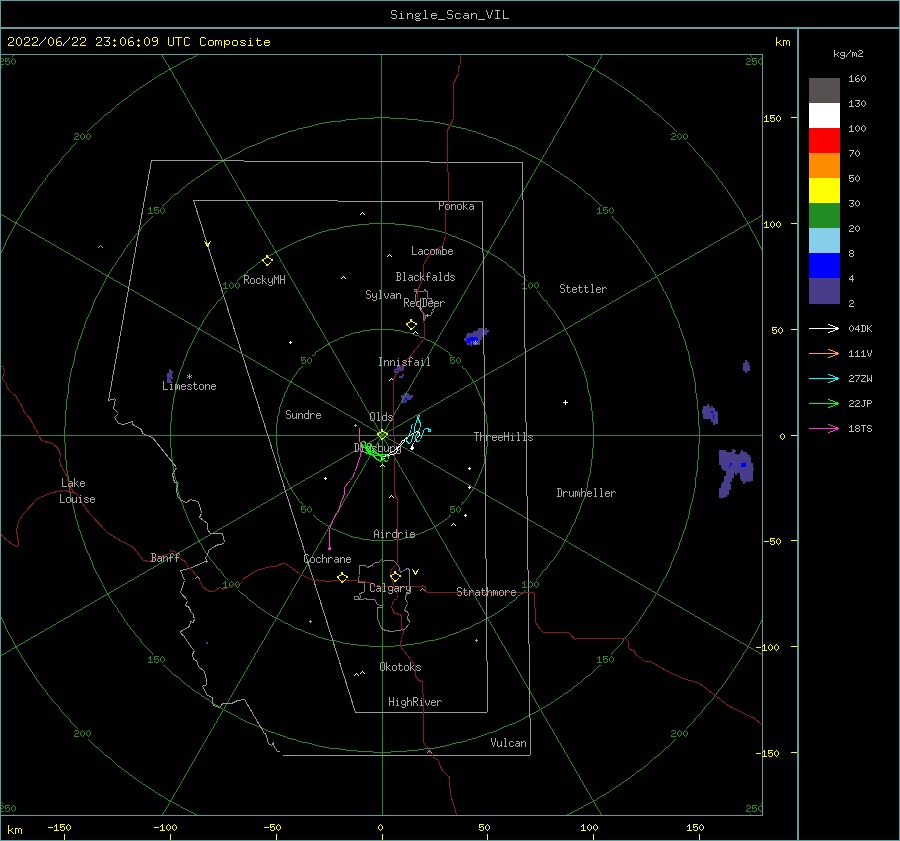900x841 pixels.
Task: Click the RedDeer city label
Action: click(424, 303)
